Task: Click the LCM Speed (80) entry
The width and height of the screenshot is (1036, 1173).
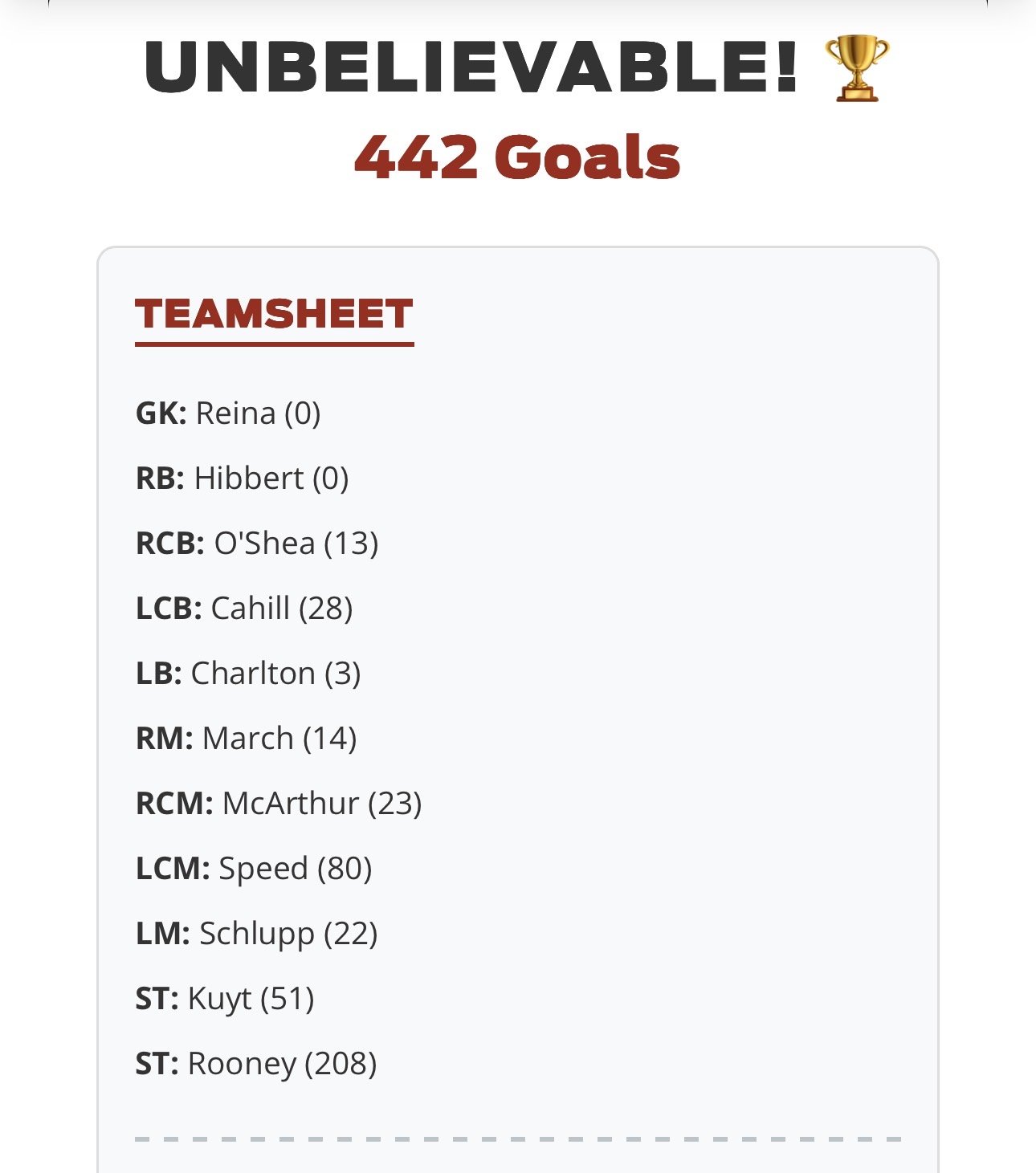Action: (254, 869)
